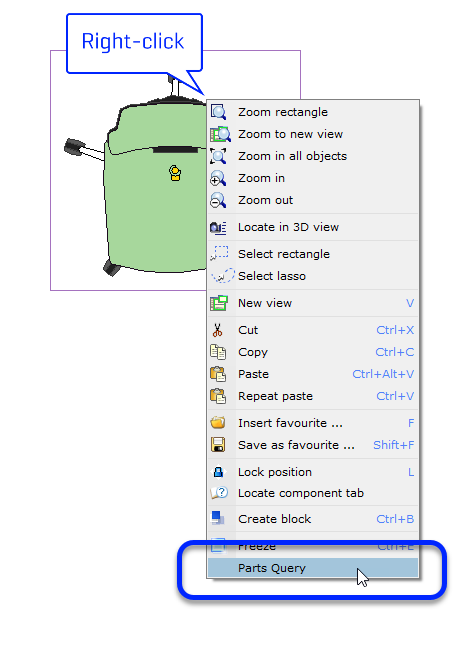The image size is (475, 648).
Task: Click the Ctrl+X shortcut text
Action: click(395, 330)
